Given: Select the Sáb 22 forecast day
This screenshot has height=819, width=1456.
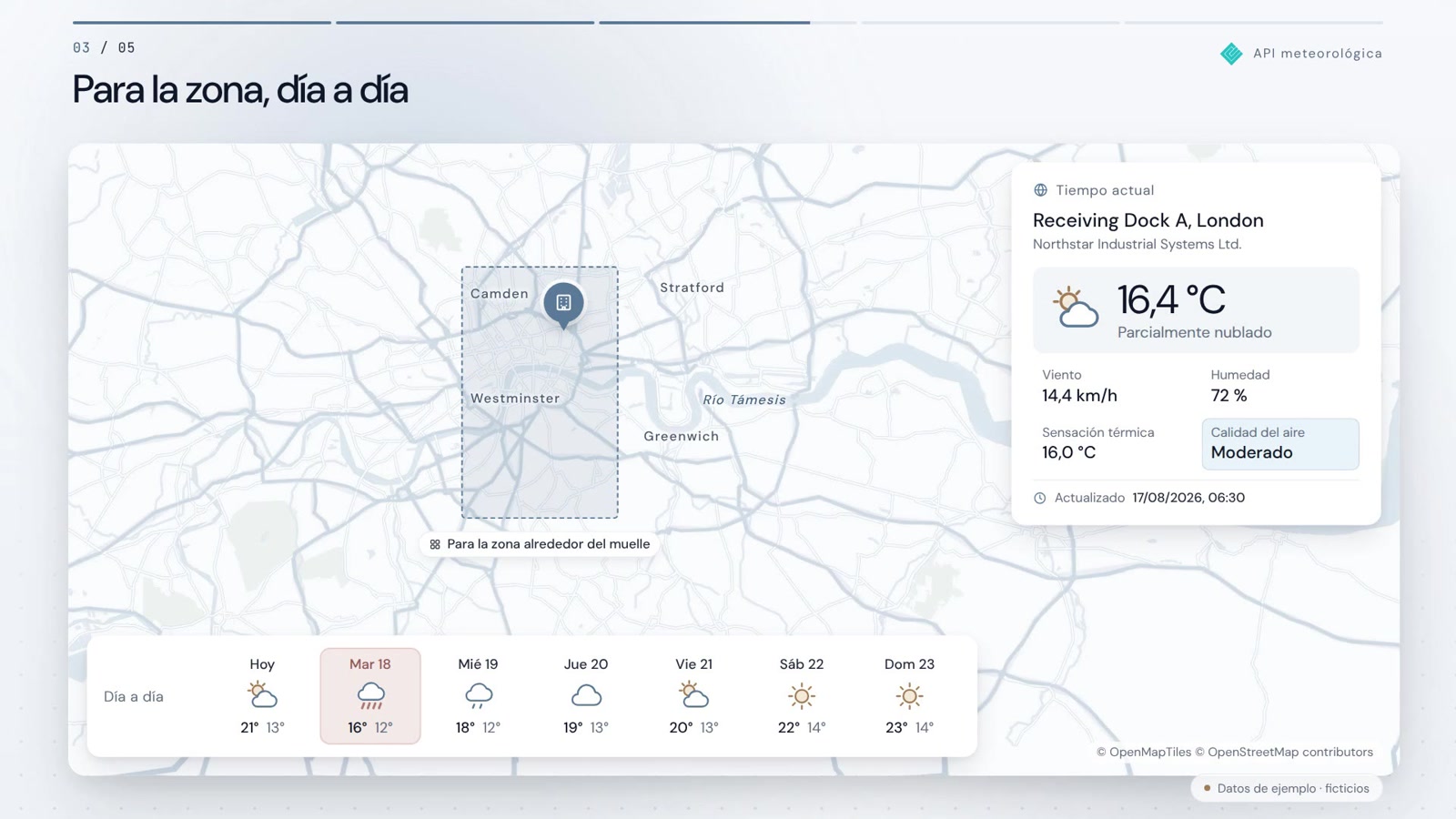Looking at the screenshot, I should tap(802, 696).
